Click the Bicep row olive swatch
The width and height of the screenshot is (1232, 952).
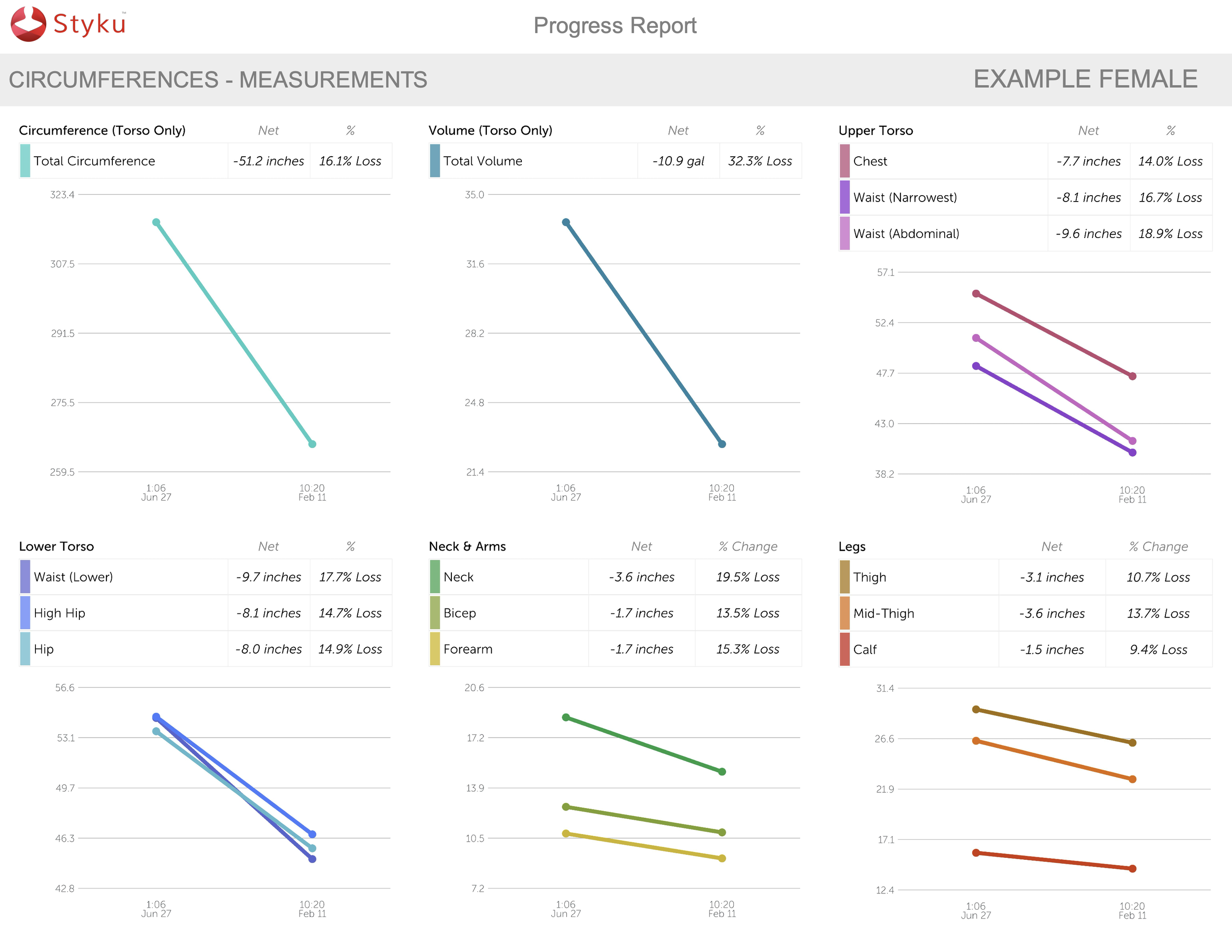pyautogui.click(x=434, y=612)
